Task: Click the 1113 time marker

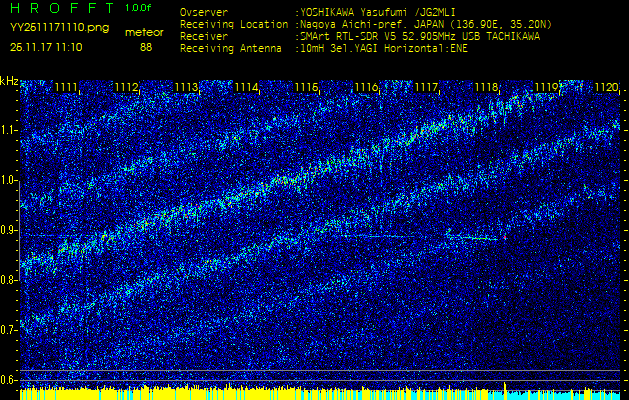Action: tap(186, 87)
